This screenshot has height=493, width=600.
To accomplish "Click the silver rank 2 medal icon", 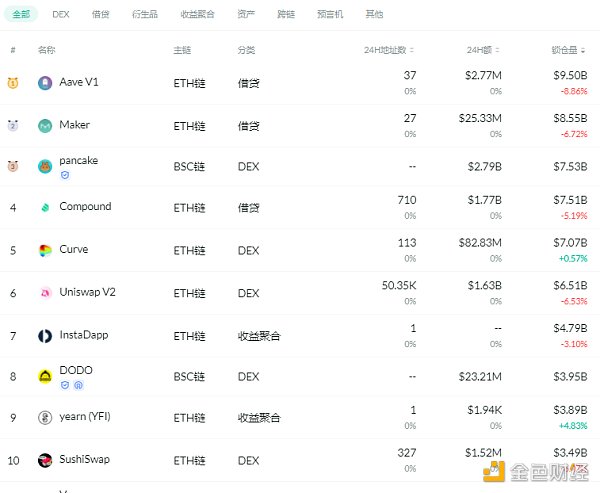I will pos(13,126).
